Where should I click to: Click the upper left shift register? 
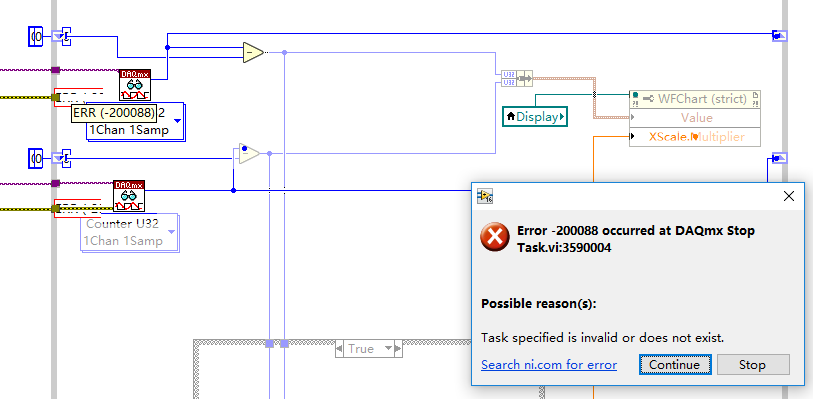tap(57, 36)
